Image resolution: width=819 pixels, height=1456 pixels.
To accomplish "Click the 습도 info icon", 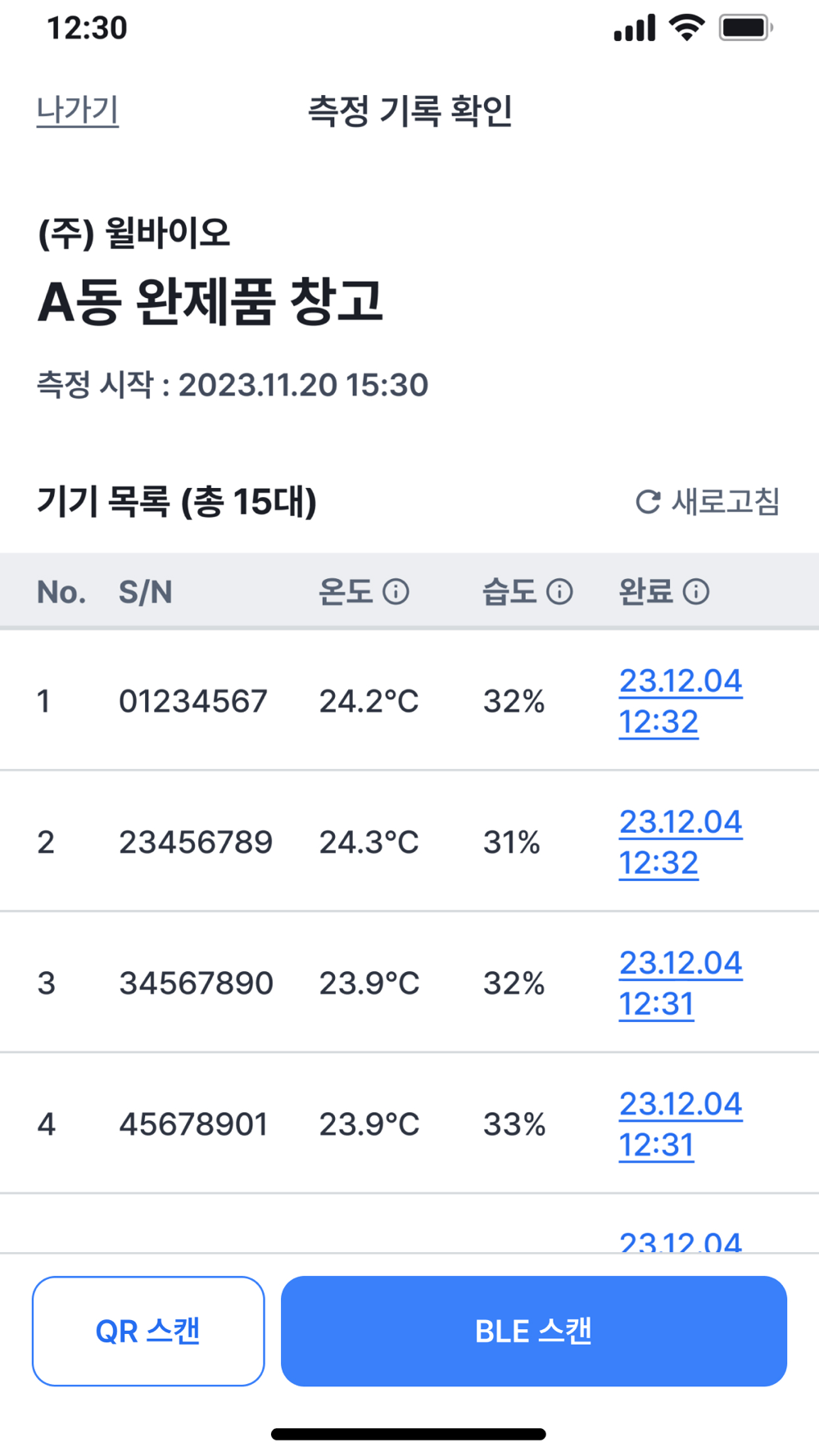I will [x=559, y=591].
